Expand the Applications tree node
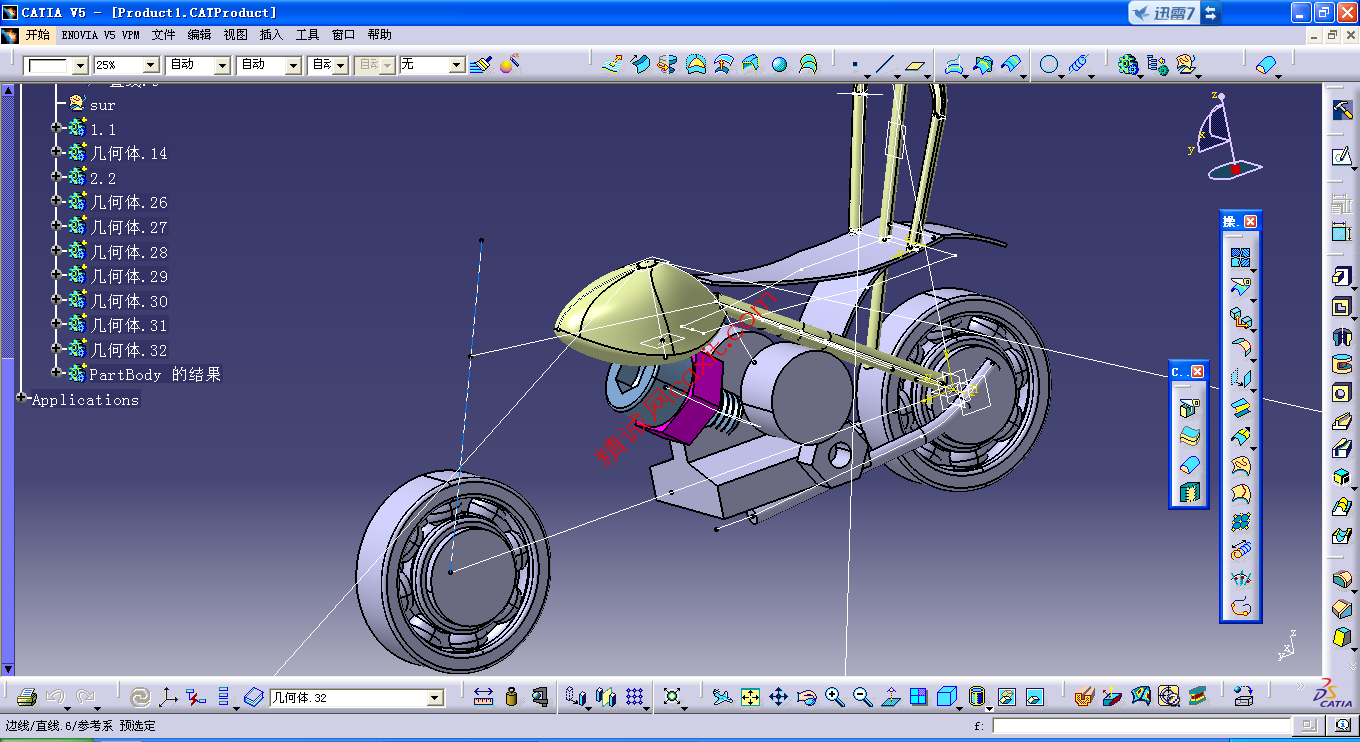The width and height of the screenshot is (1360, 742). 23,398
